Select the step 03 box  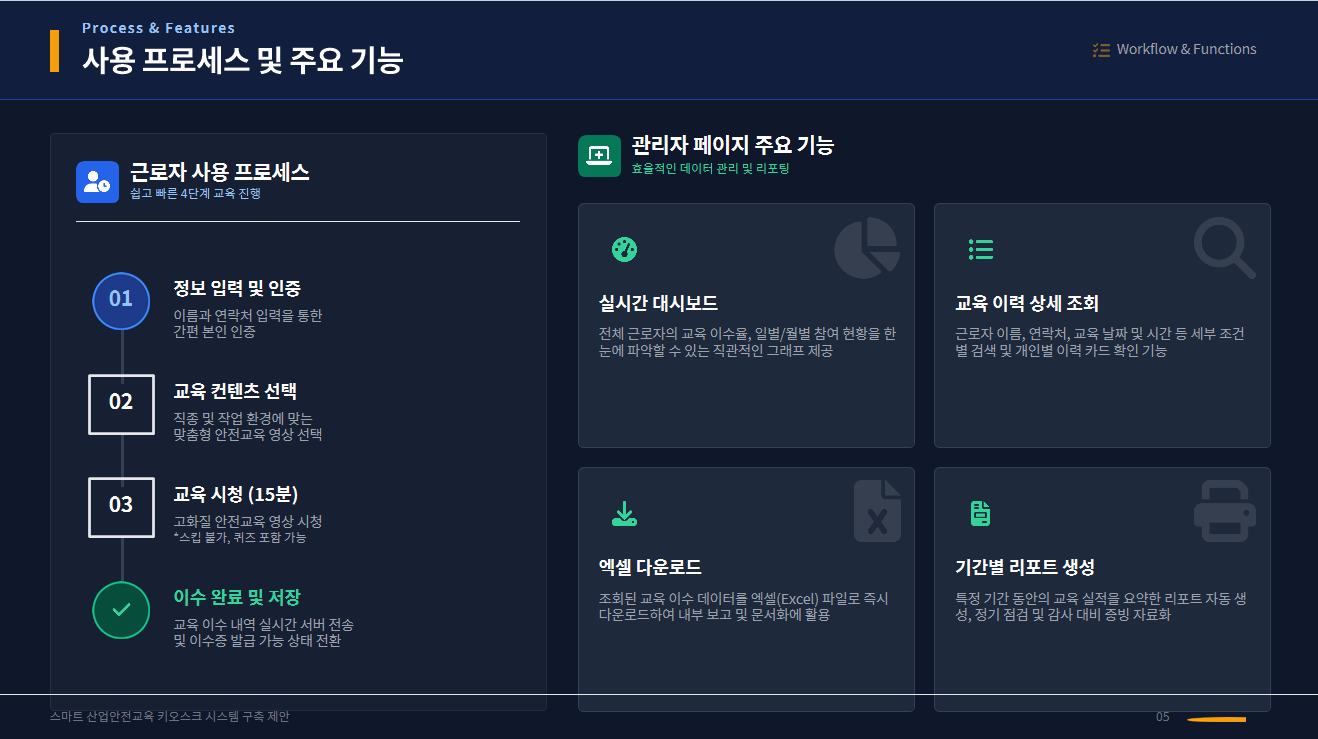click(x=121, y=507)
